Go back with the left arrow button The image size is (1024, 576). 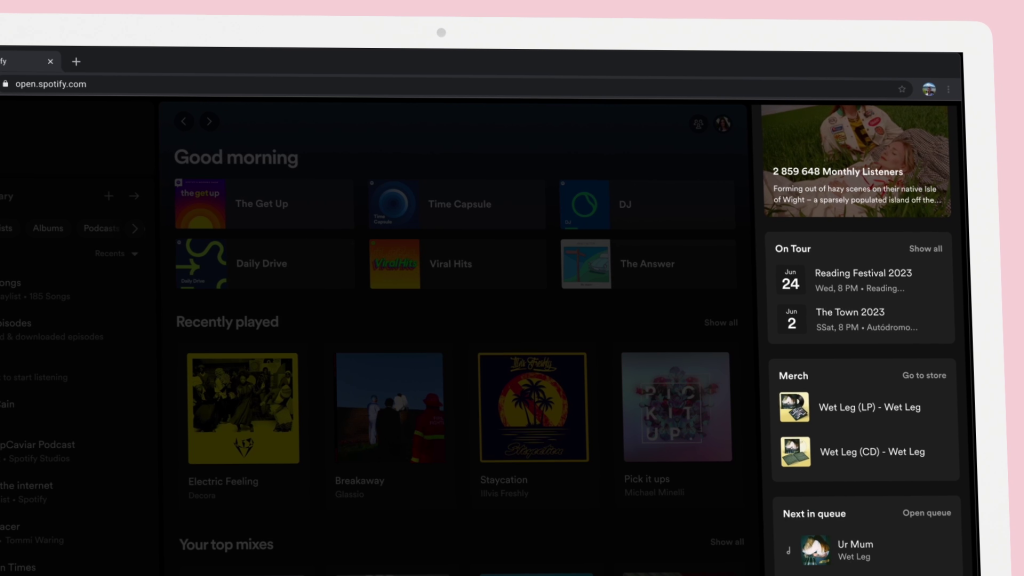click(x=183, y=121)
